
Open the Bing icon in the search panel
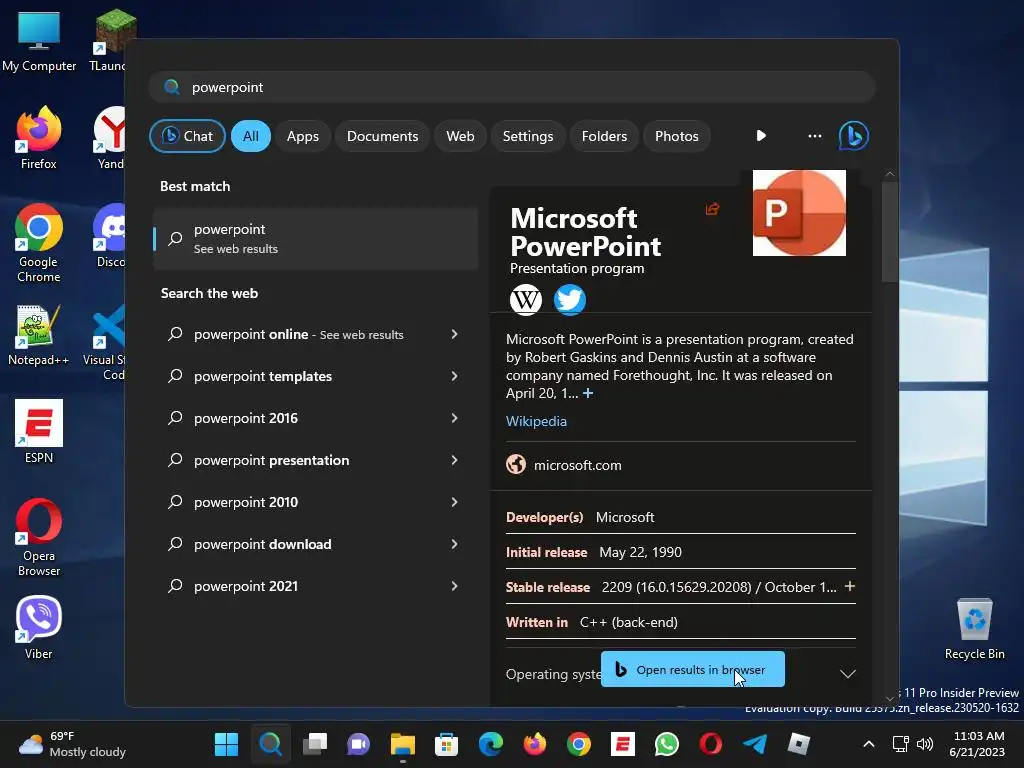point(853,136)
